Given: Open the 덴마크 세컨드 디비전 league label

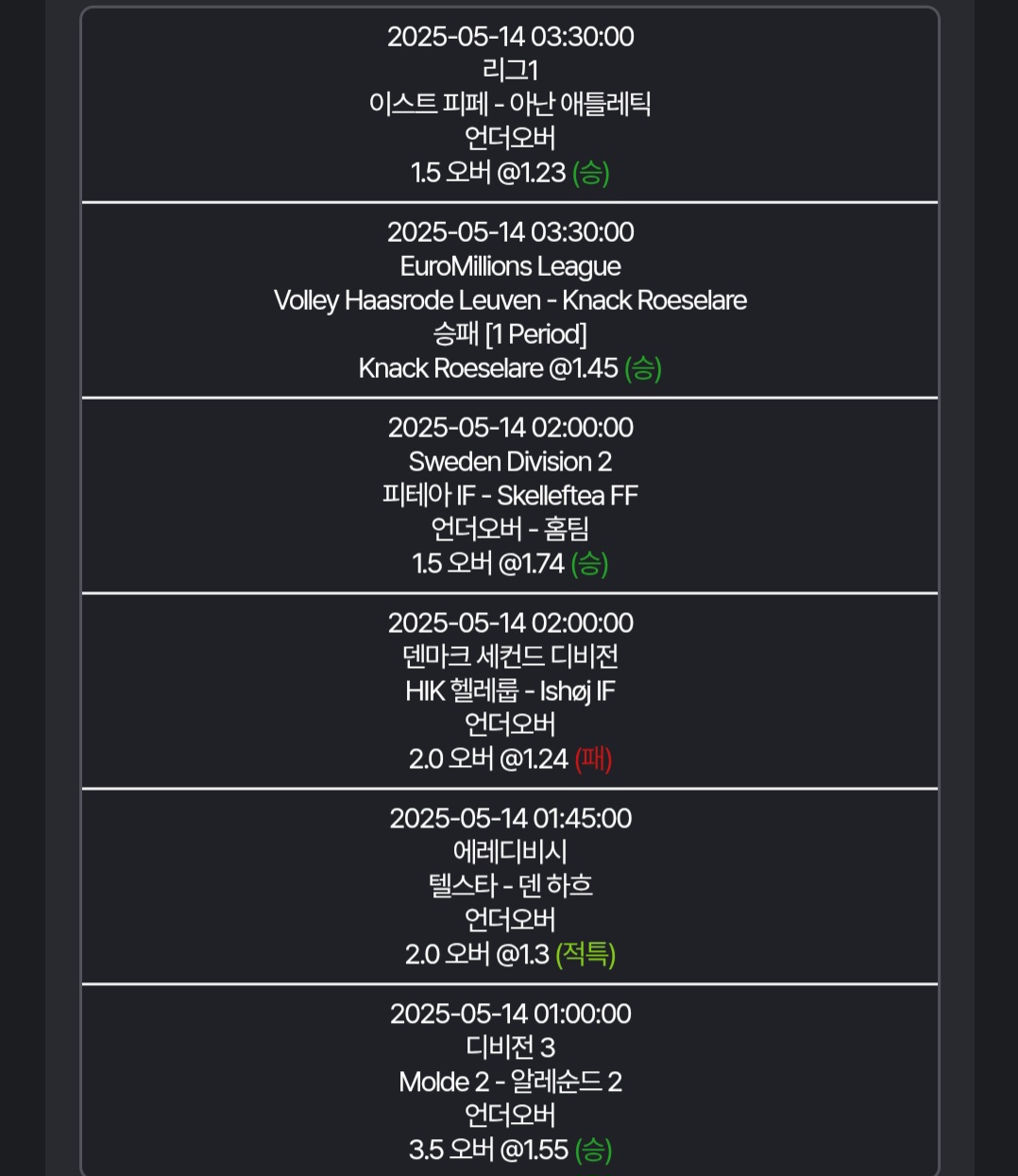Looking at the screenshot, I should click(x=510, y=657).
